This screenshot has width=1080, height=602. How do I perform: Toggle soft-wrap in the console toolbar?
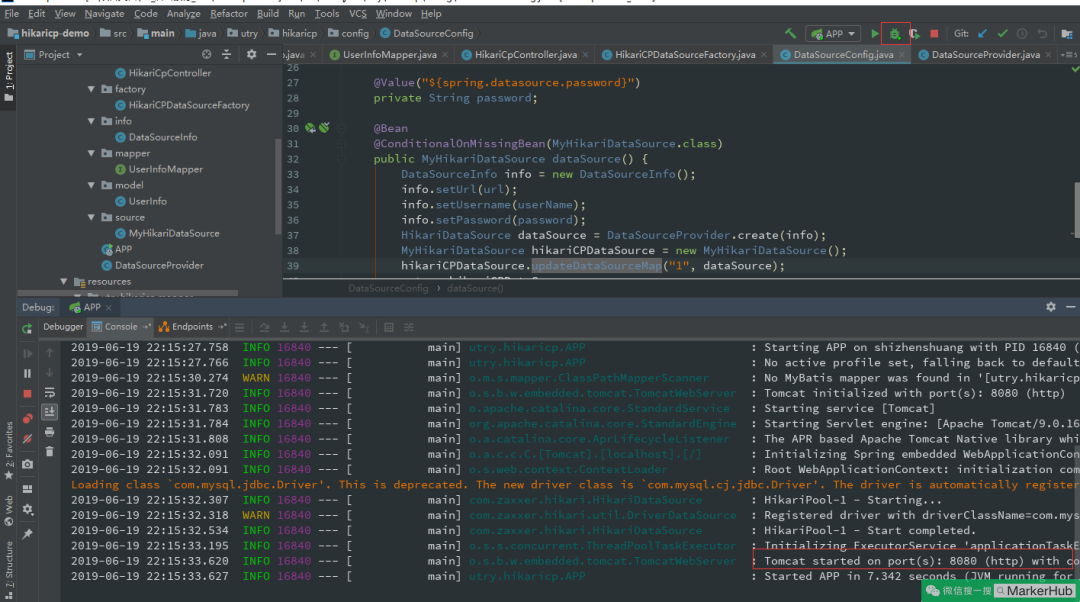pyautogui.click(x=49, y=391)
